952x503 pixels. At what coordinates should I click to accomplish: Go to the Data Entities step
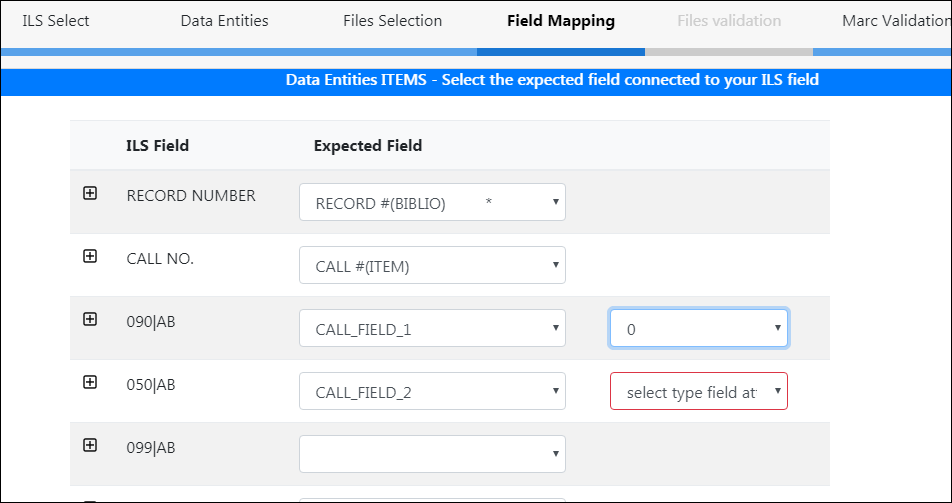(x=225, y=21)
